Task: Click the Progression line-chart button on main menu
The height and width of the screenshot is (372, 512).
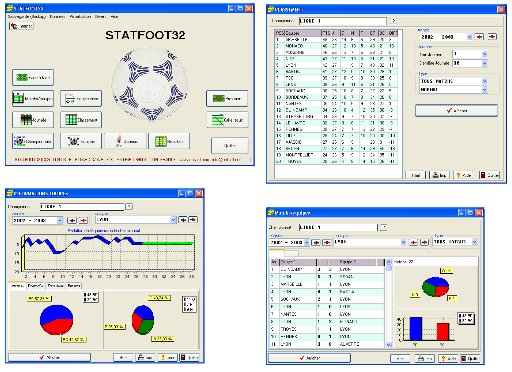Action: click(81, 98)
